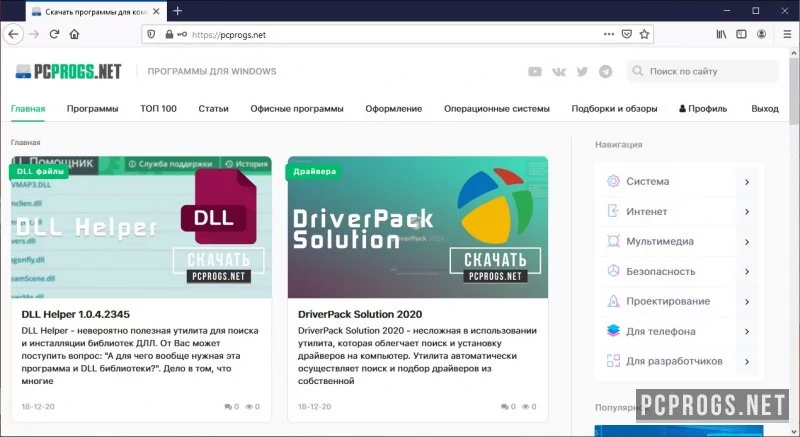Viewport: 800px width, 437px height.
Task: Open the browser home page icon
Action: pos(74,34)
